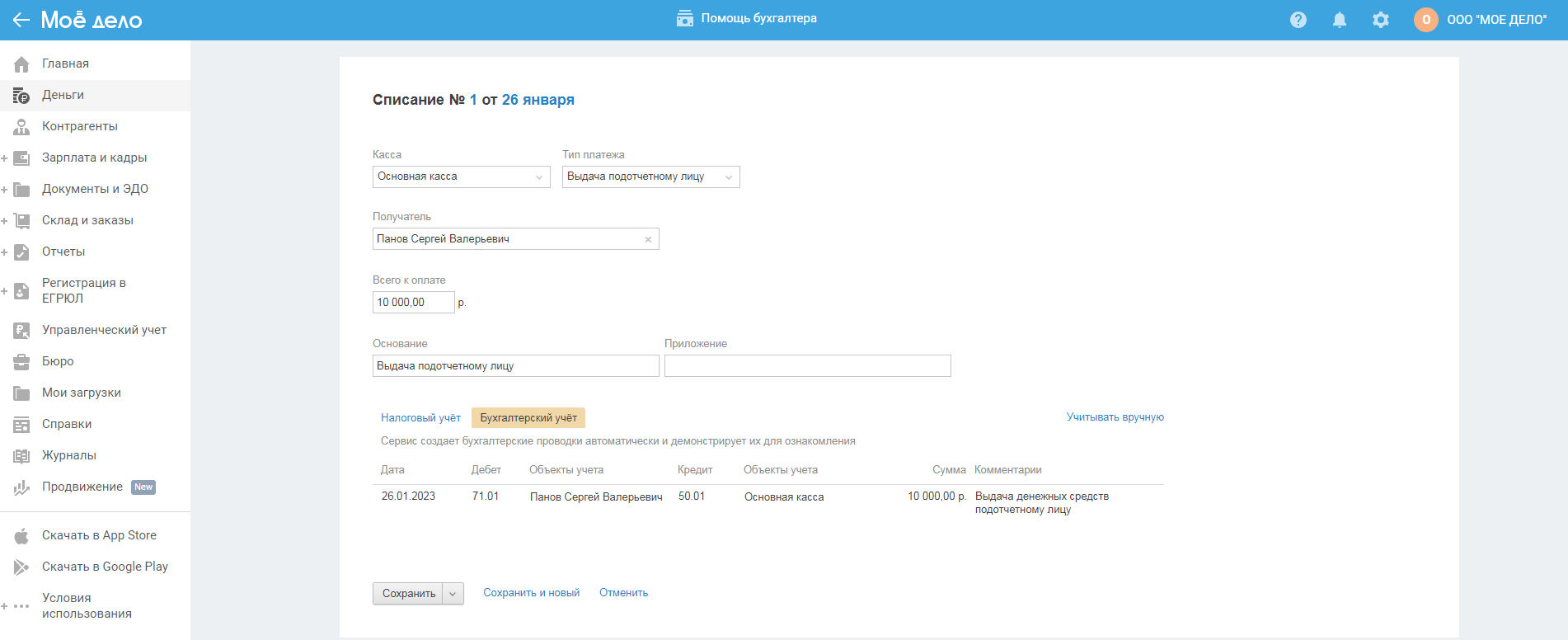Click the Контрагенты sidebar icon
Image resolution: width=1568 pixels, height=640 pixels.
pos(21,126)
